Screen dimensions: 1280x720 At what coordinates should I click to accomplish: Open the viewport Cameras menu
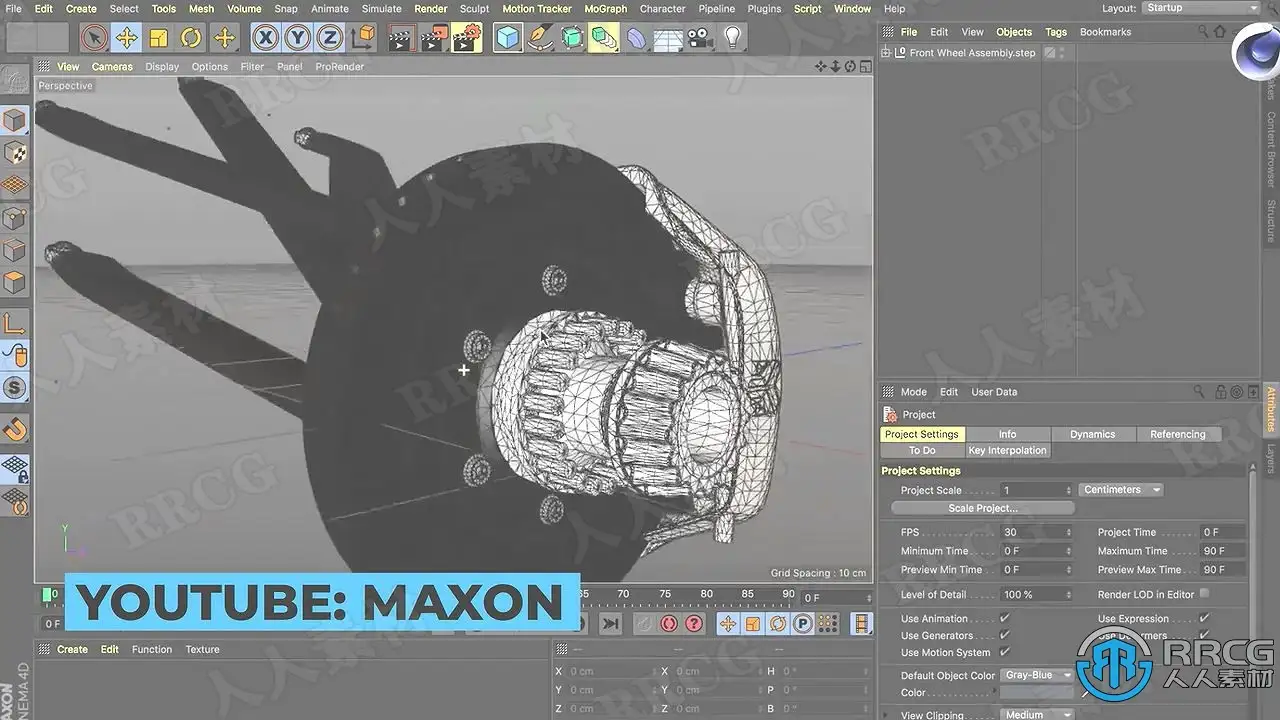(112, 67)
